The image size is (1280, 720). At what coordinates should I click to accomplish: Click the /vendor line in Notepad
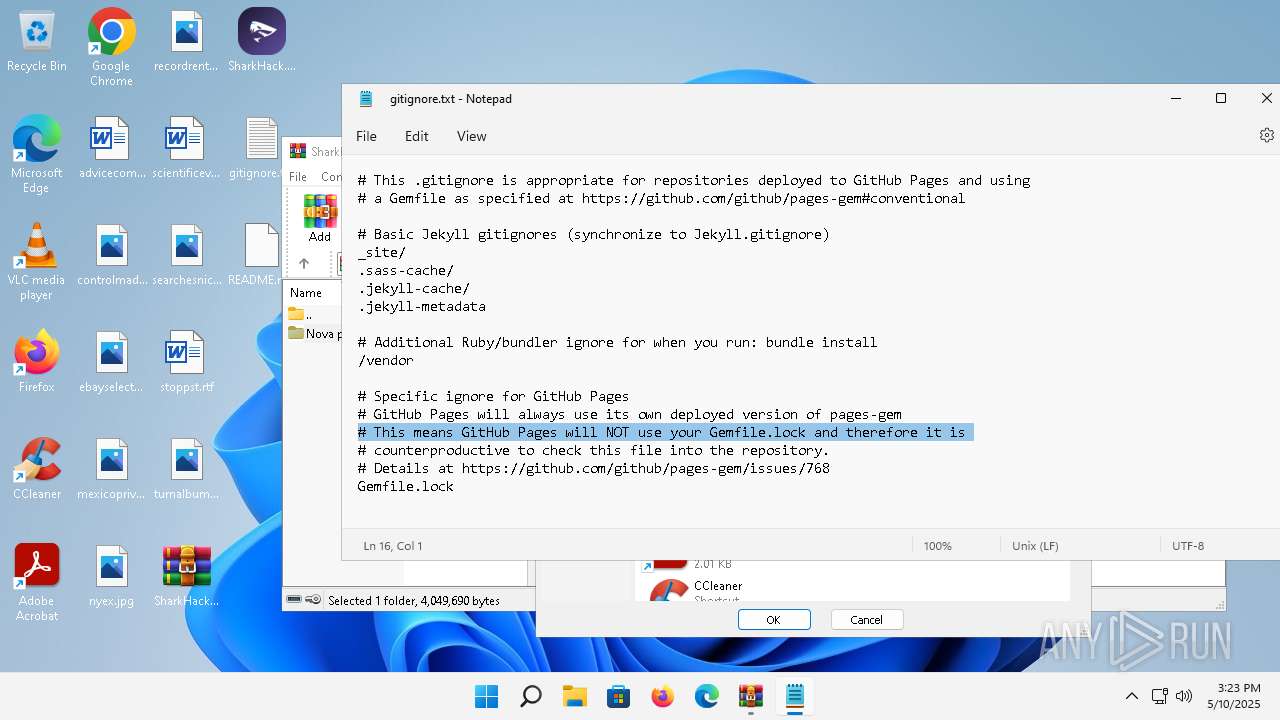pyautogui.click(x=385, y=360)
